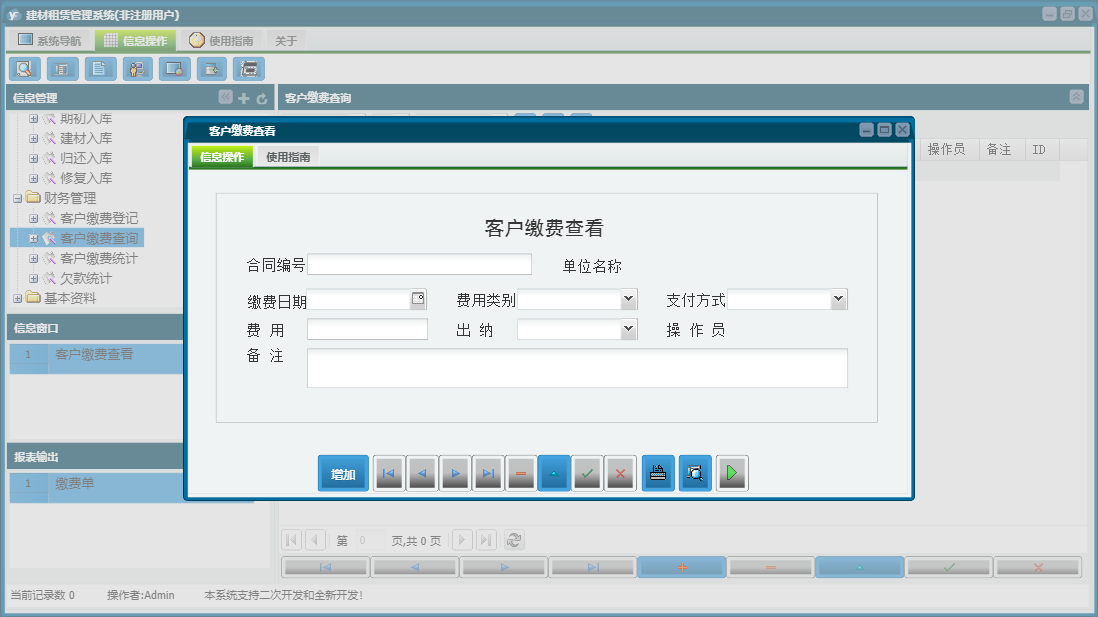The width and height of the screenshot is (1098, 617).
Task: Click the red X cancel button in dialog
Action: (x=620, y=473)
